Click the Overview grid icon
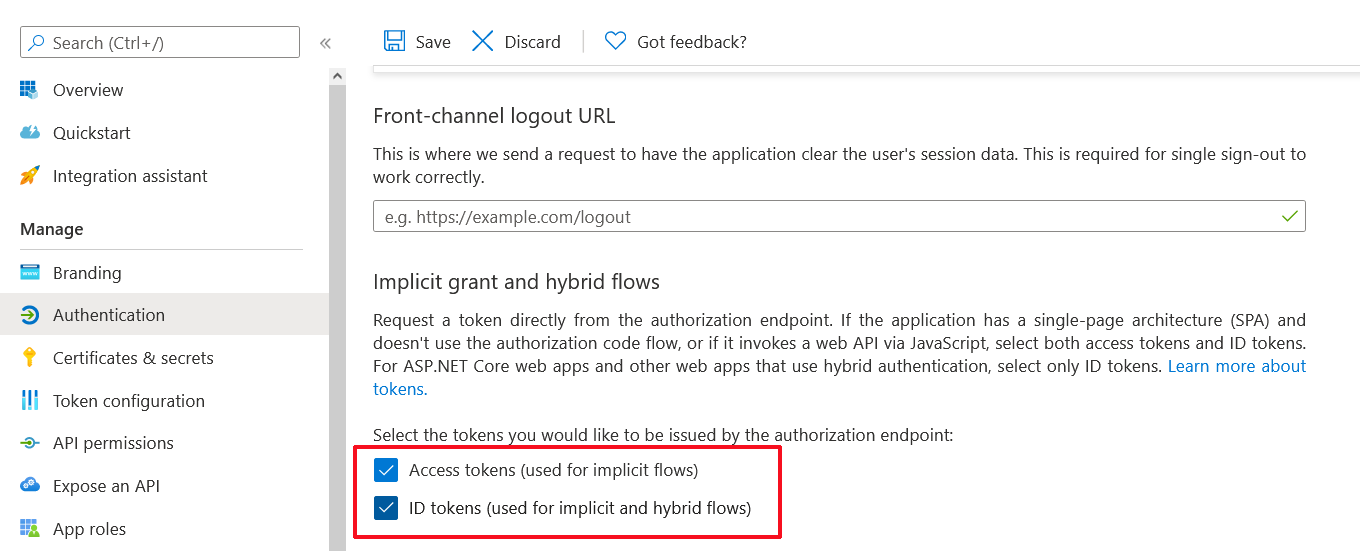 tap(29, 90)
